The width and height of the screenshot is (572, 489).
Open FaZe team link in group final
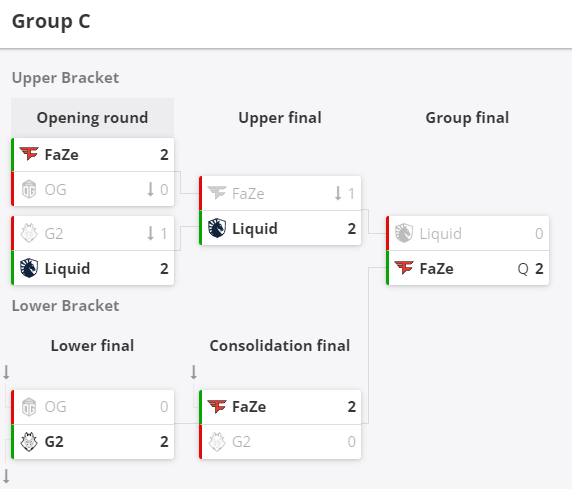[437, 269]
